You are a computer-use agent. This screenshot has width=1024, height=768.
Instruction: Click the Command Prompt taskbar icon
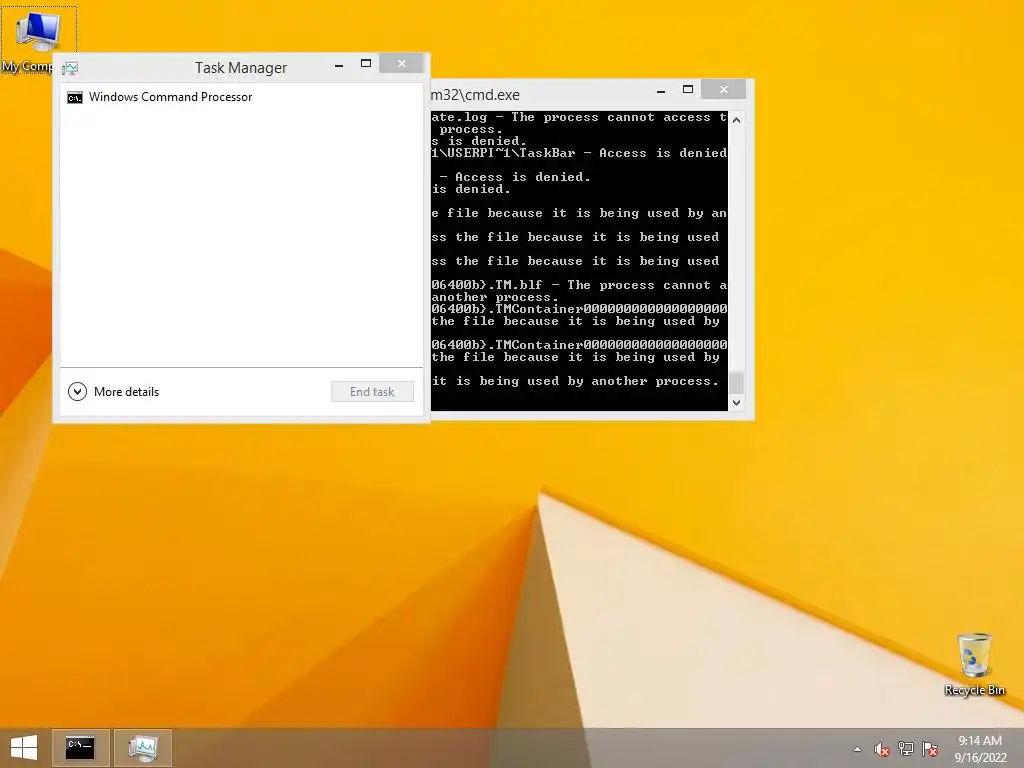[x=80, y=748]
